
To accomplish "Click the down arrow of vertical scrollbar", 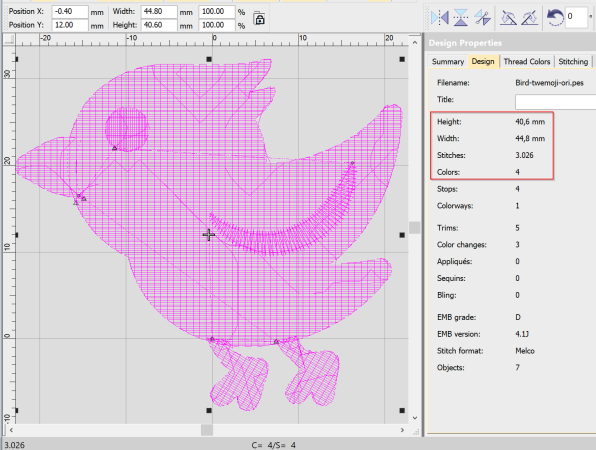I will coord(415,417).
